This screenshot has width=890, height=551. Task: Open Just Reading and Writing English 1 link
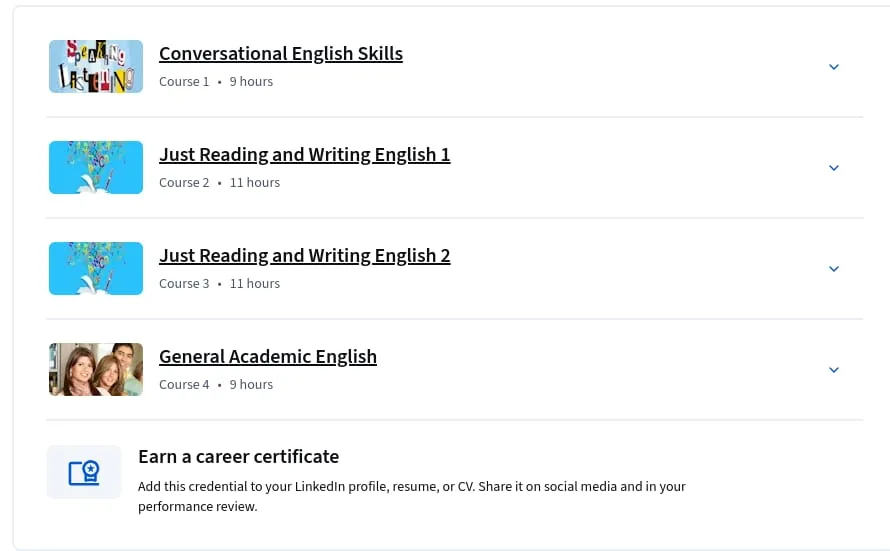[x=305, y=154]
